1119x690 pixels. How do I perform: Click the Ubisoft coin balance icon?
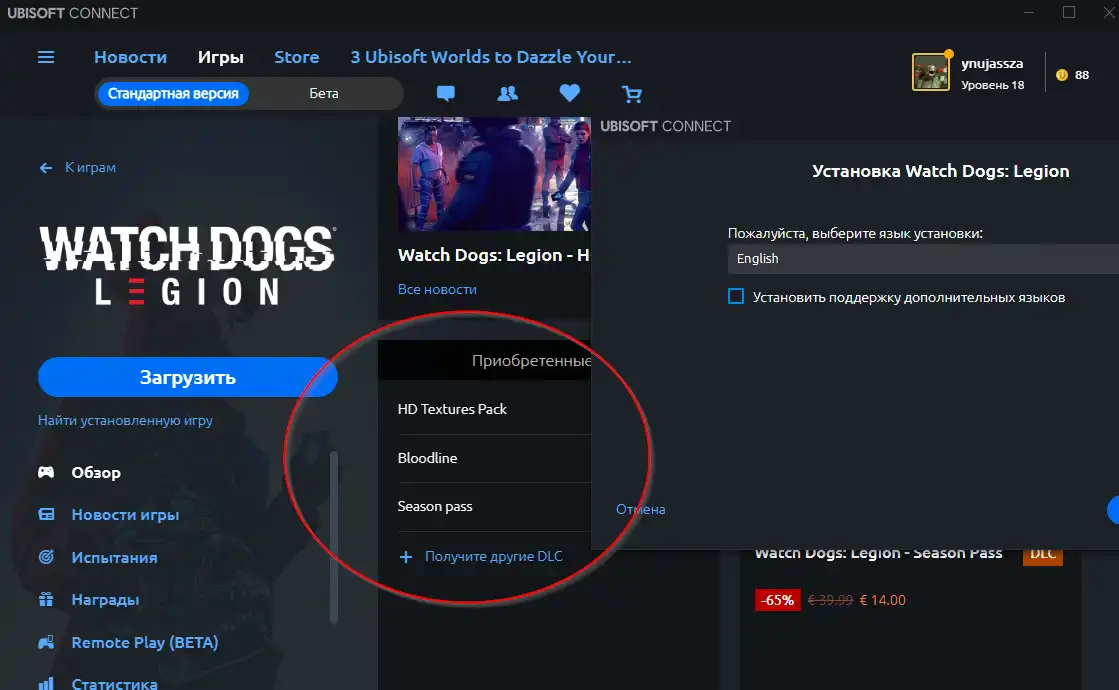1062,75
